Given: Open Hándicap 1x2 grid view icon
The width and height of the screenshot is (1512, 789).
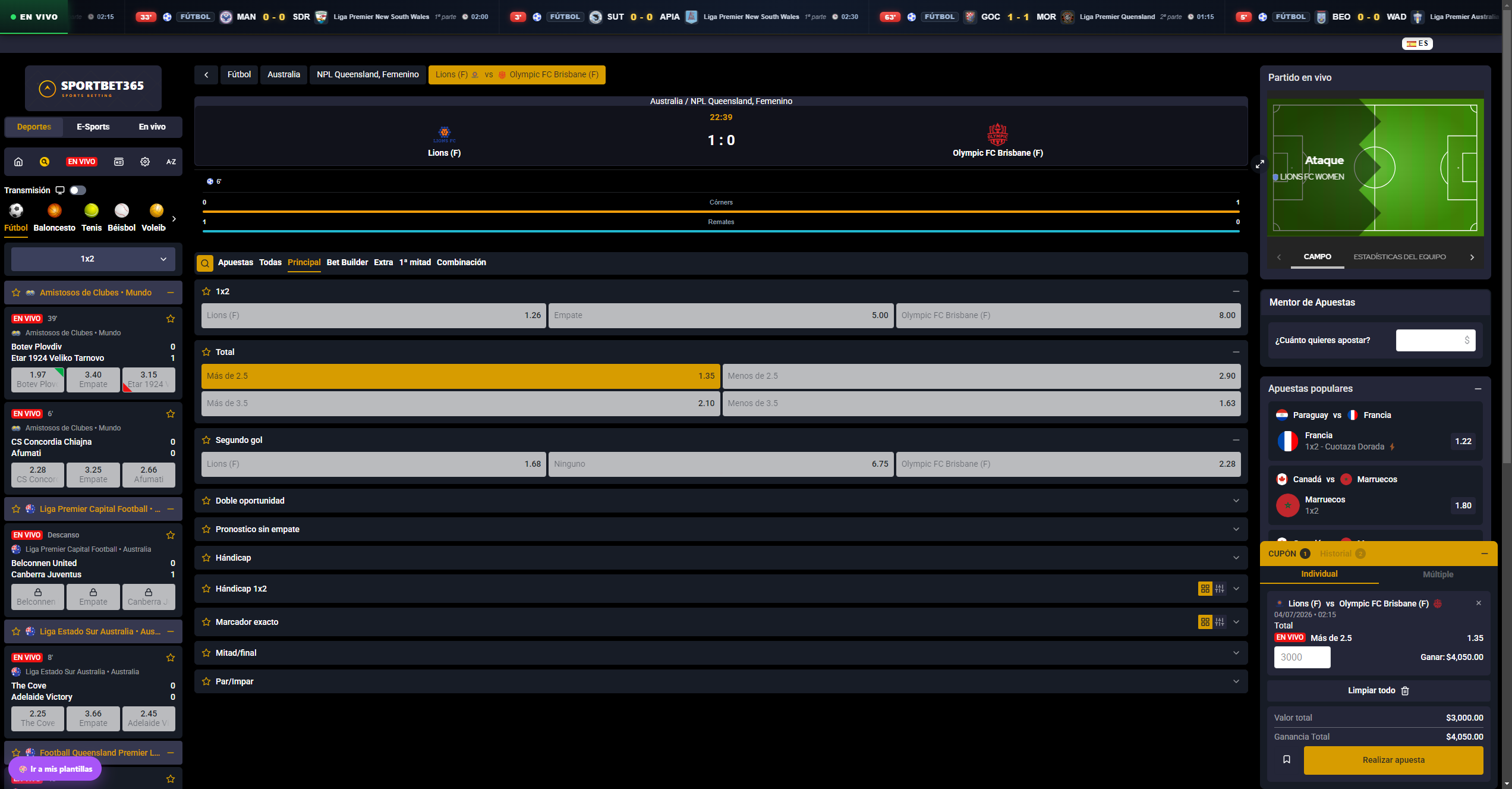Looking at the screenshot, I should coord(1205,589).
